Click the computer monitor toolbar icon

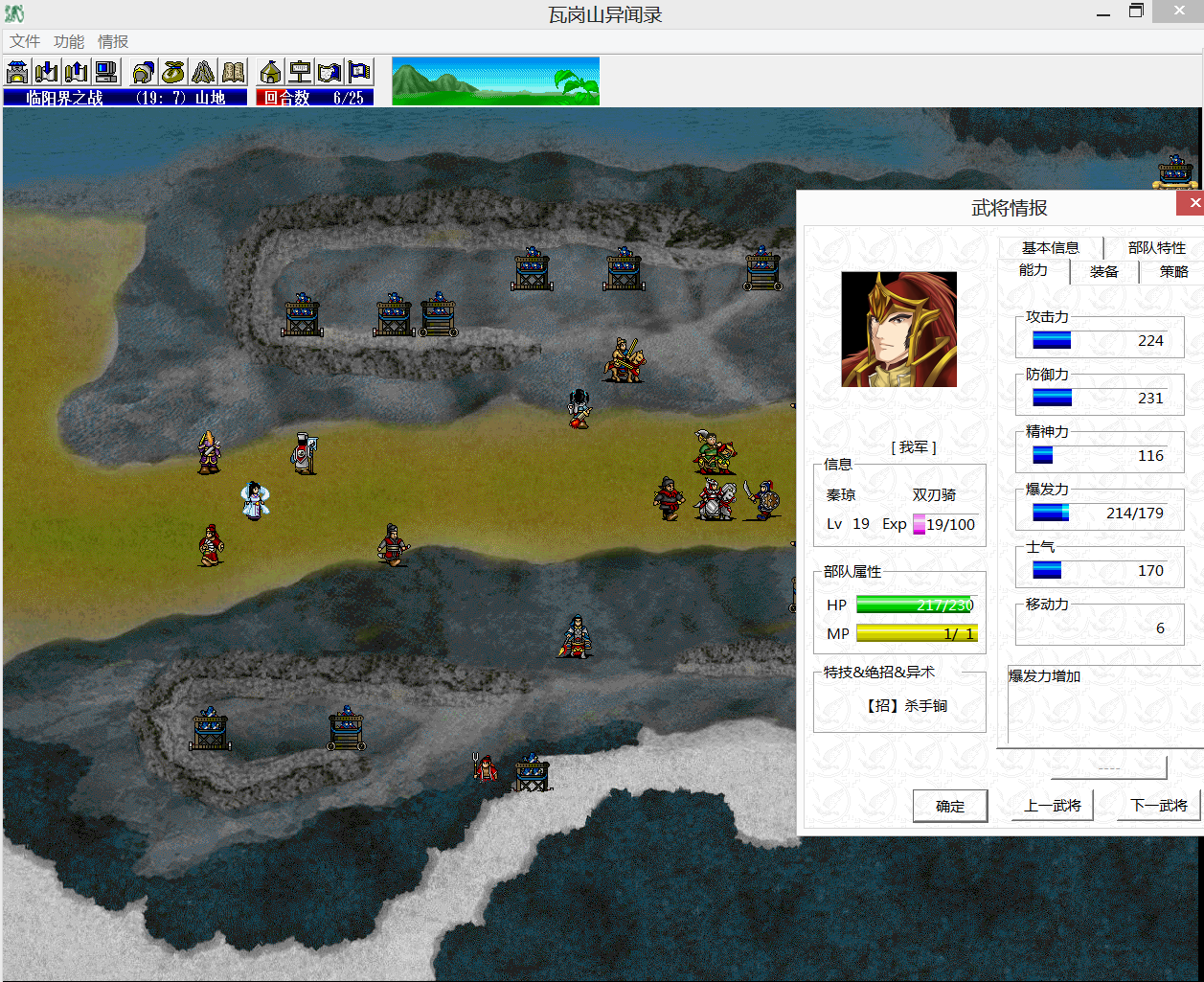click(106, 72)
